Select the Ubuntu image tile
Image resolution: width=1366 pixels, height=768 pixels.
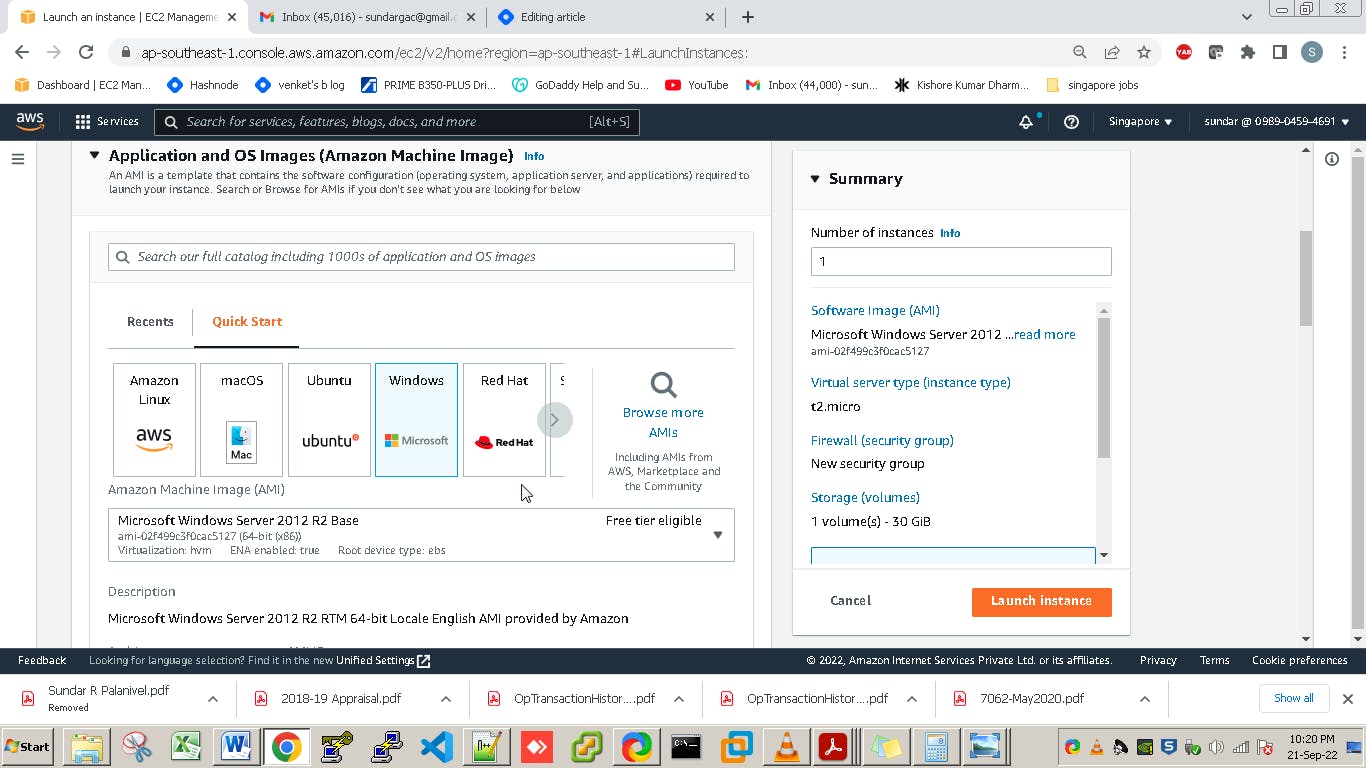click(329, 419)
